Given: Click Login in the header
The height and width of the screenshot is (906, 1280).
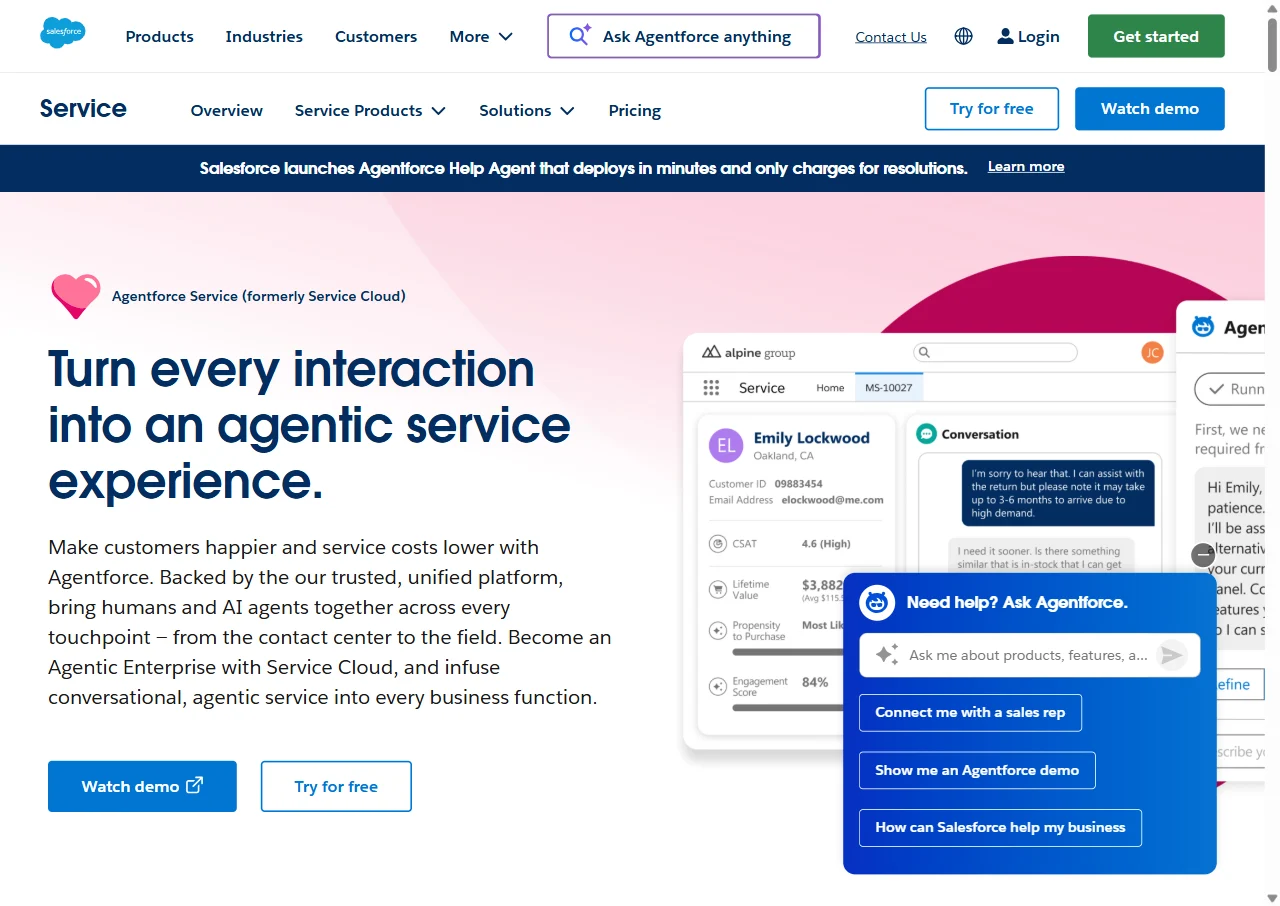Looking at the screenshot, I should 1028,36.
